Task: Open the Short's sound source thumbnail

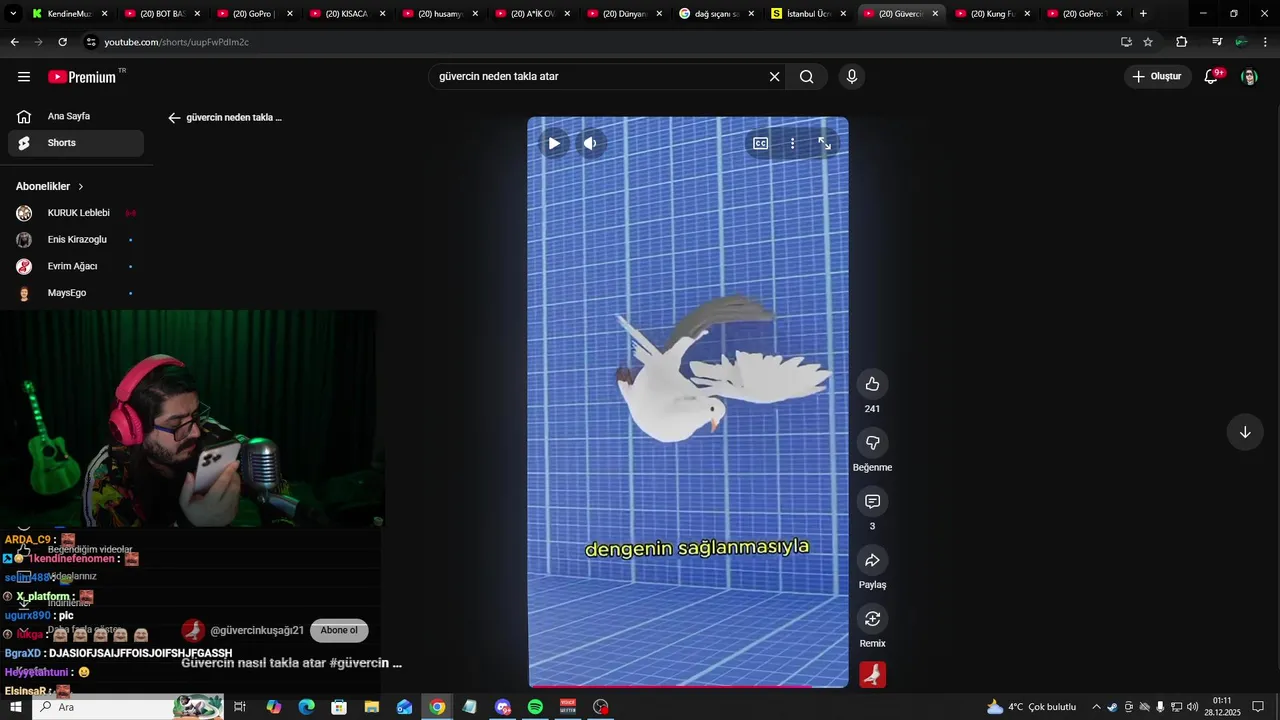Action: pos(872,675)
